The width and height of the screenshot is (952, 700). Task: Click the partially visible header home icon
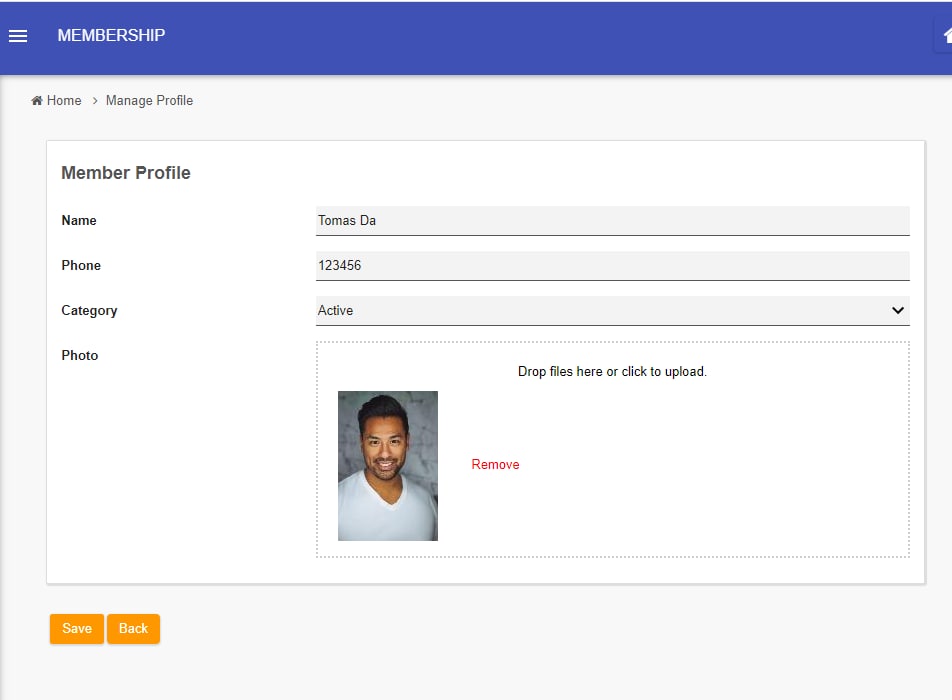pyautogui.click(x=947, y=35)
